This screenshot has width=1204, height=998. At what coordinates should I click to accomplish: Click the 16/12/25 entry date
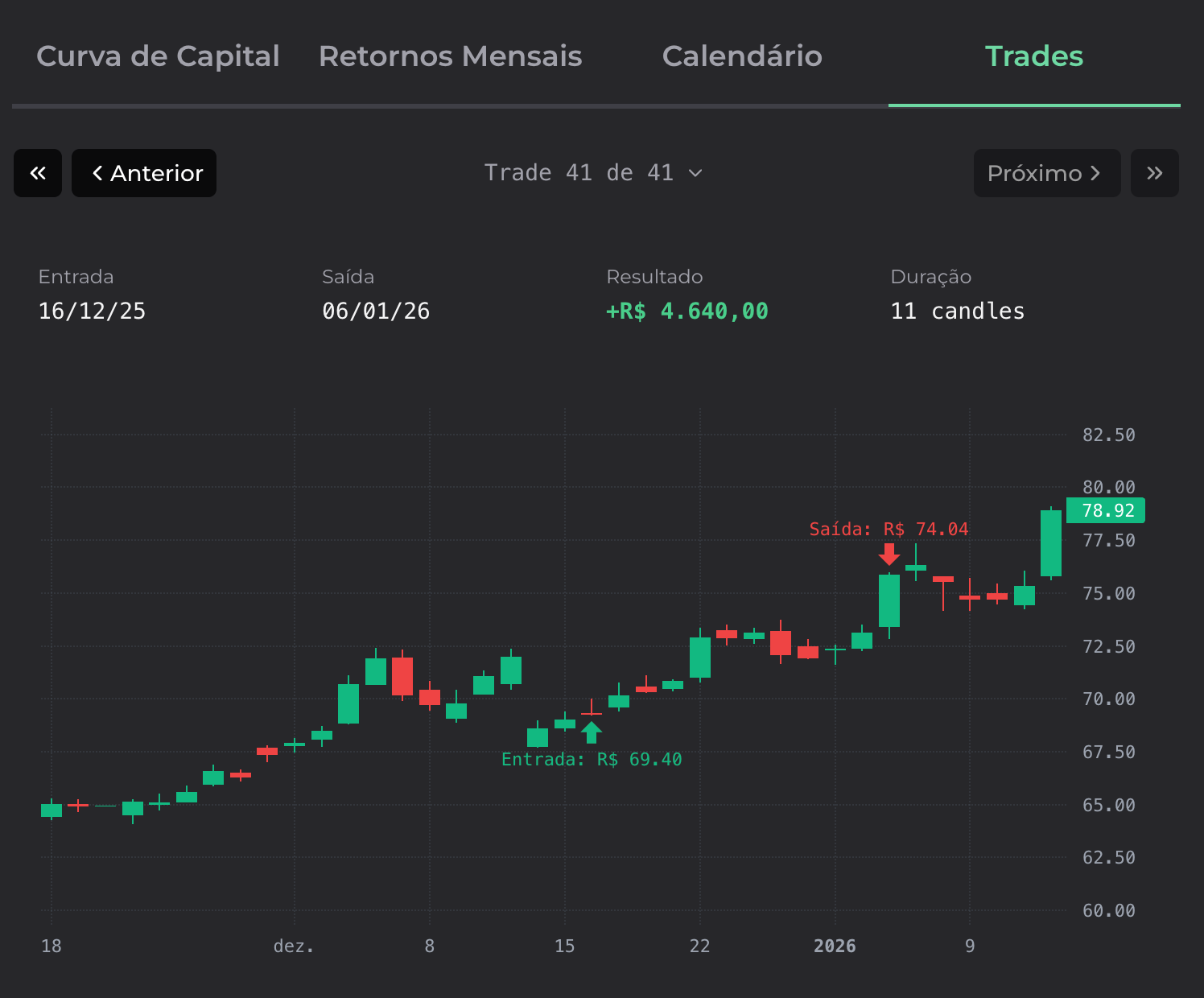tap(92, 311)
